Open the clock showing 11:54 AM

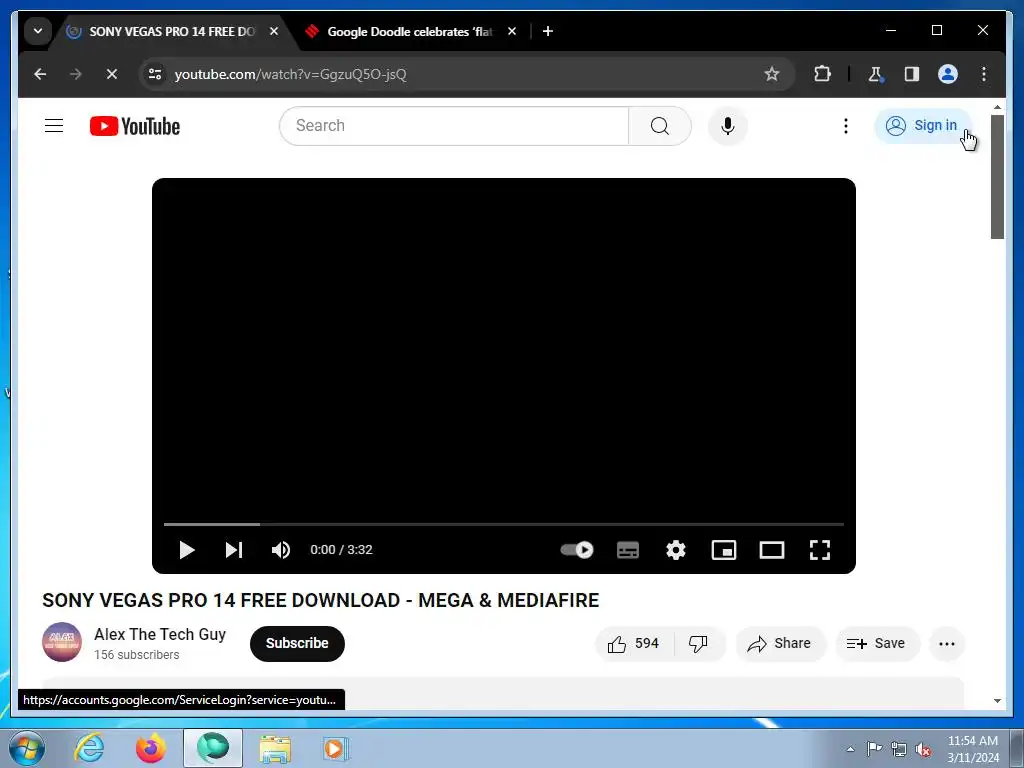click(972, 749)
